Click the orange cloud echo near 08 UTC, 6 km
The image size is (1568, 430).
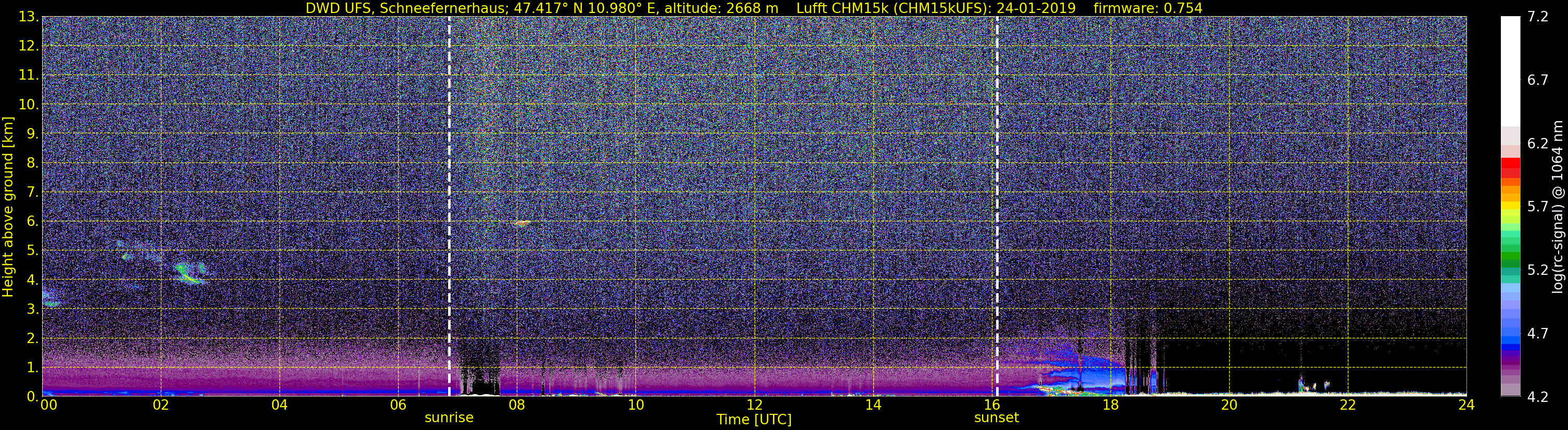(x=522, y=223)
